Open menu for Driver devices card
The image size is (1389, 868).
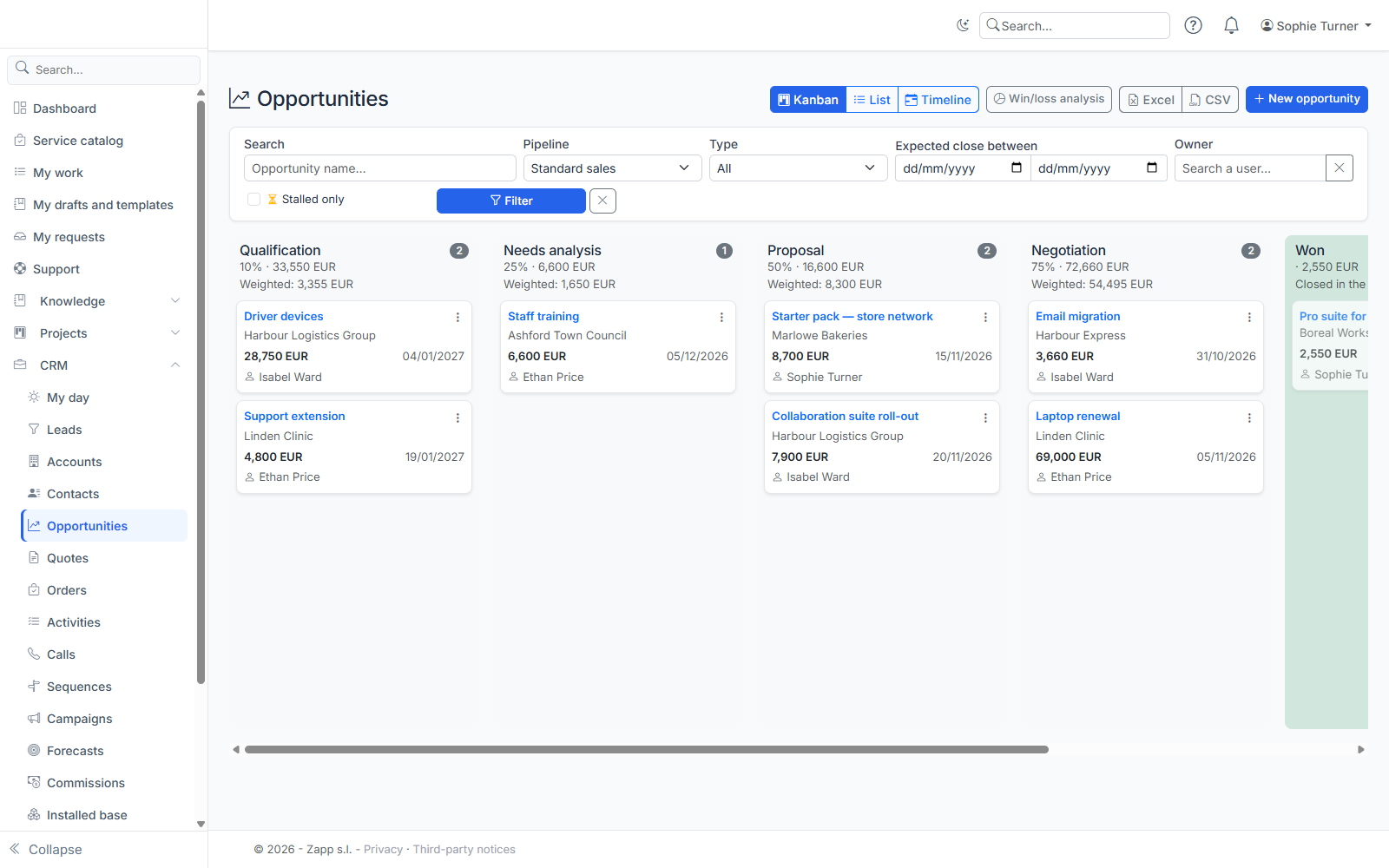point(458,318)
